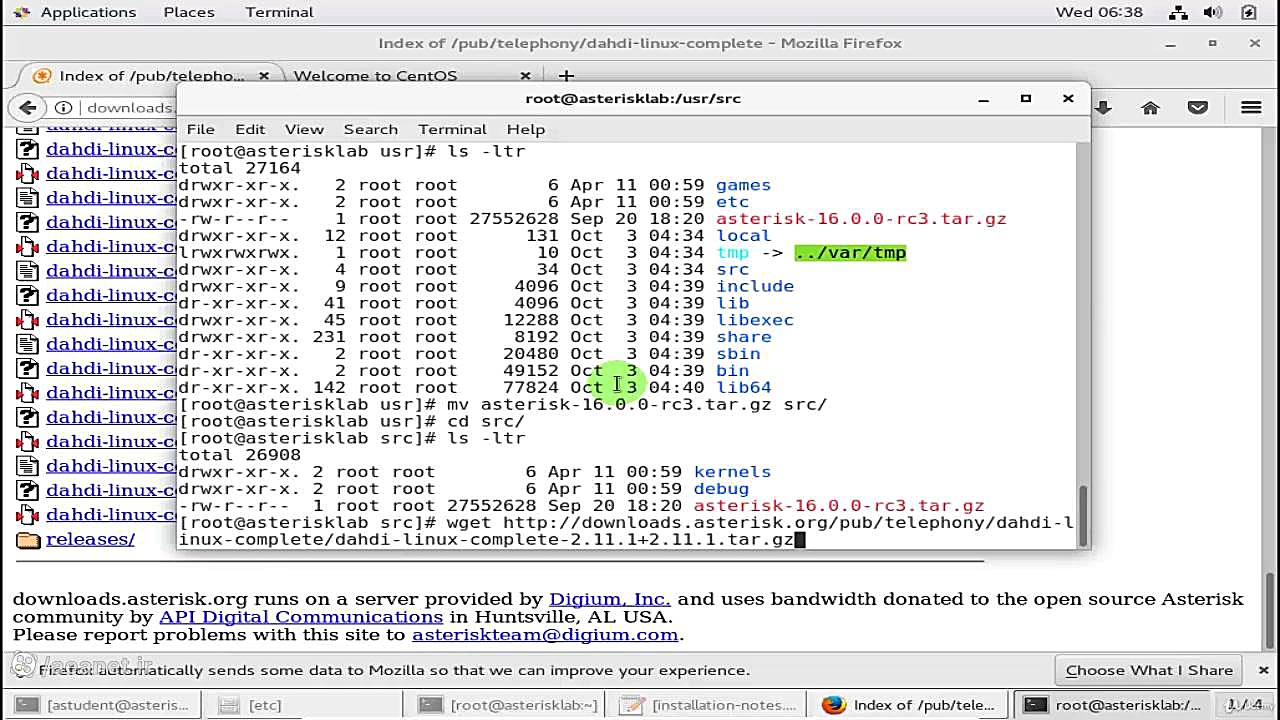This screenshot has width=1280, height=720.
Task: Open the terminal Search menu
Action: coord(370,129)
